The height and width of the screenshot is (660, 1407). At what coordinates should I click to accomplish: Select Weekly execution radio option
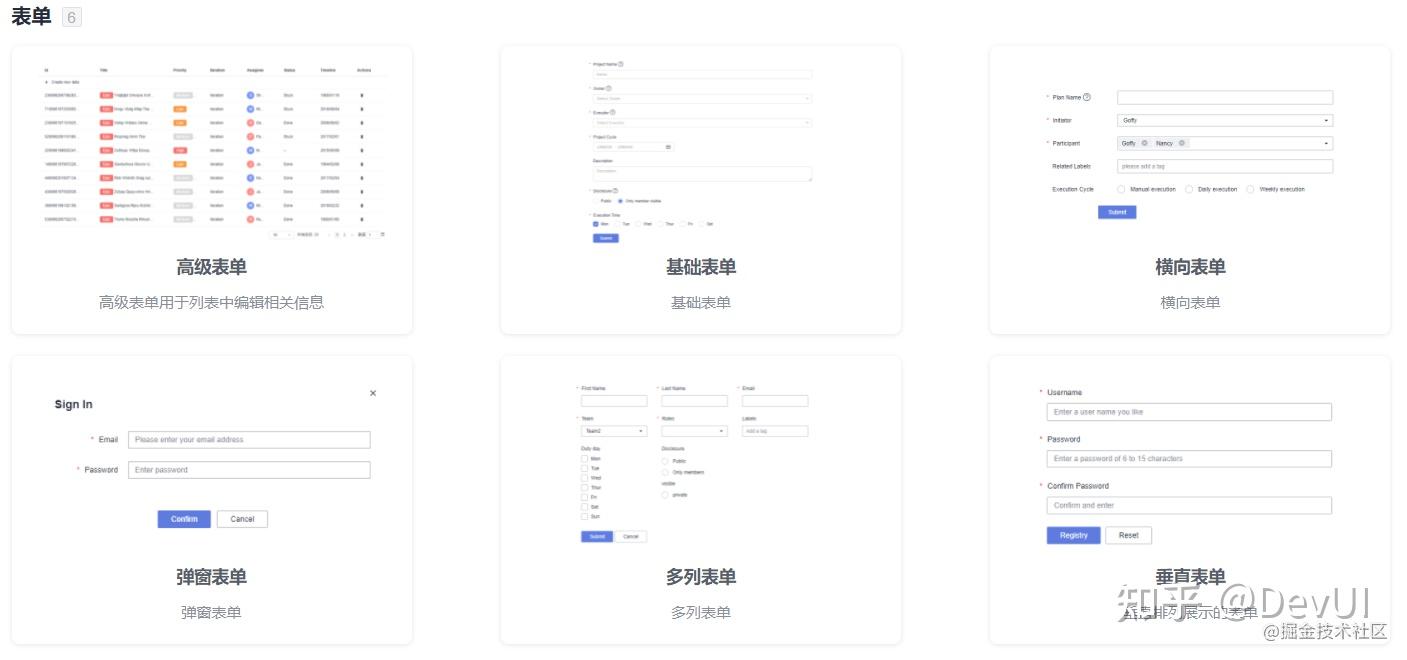click(1250, 189)
